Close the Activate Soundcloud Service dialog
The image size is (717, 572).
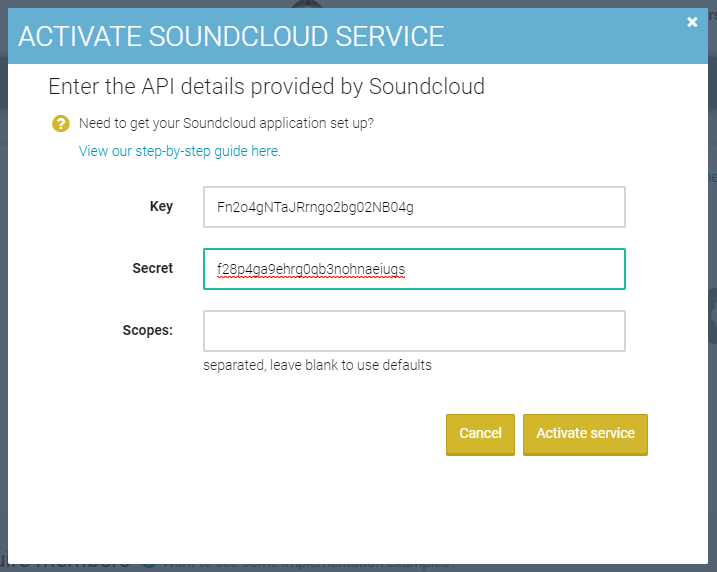692,22
